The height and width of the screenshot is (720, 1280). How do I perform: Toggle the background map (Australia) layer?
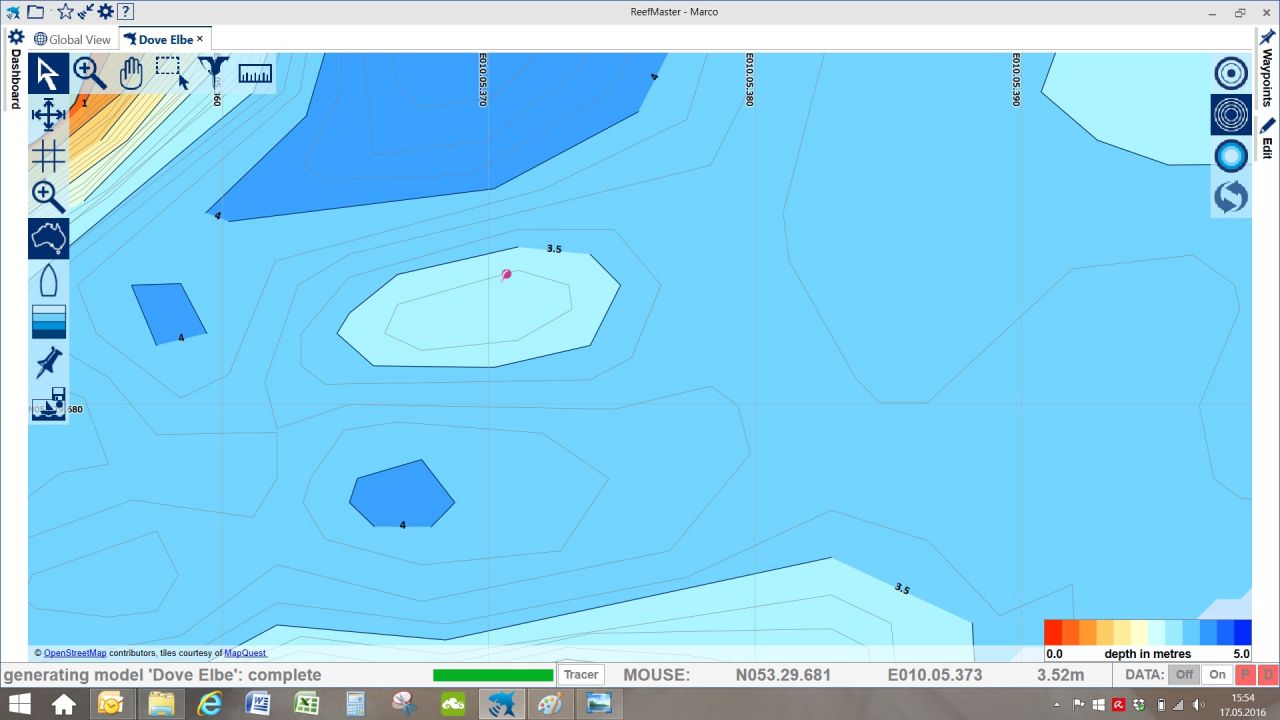[x=48, y=238]
